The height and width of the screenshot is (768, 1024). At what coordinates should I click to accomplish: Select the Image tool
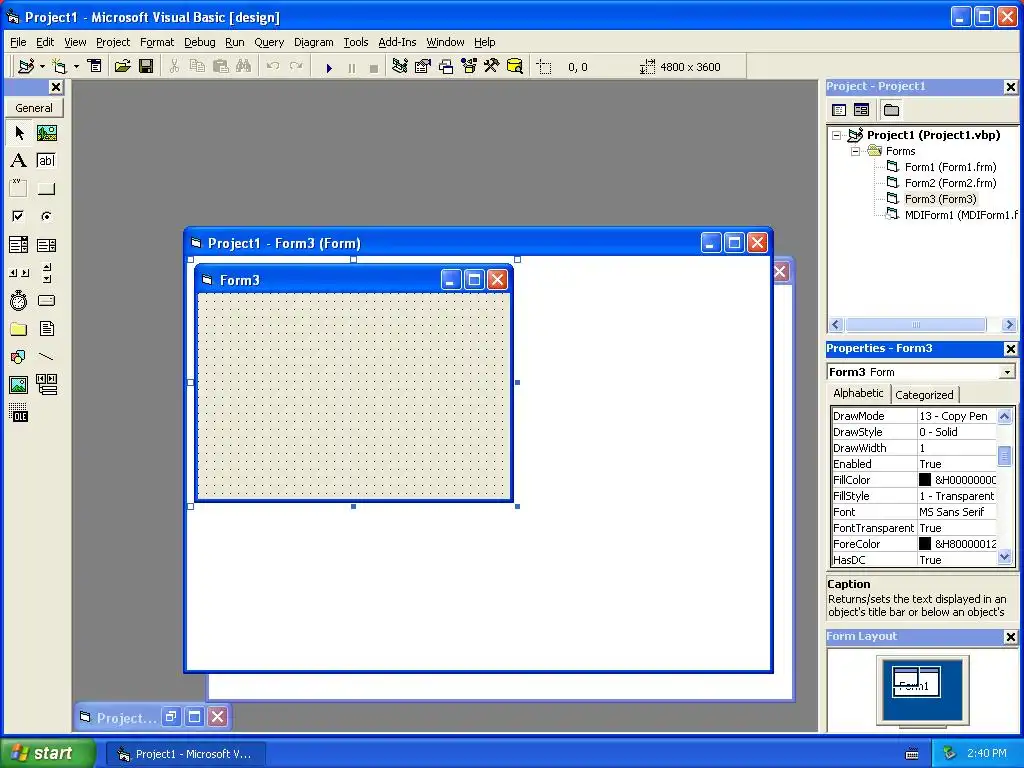click(x=19, y=385)
